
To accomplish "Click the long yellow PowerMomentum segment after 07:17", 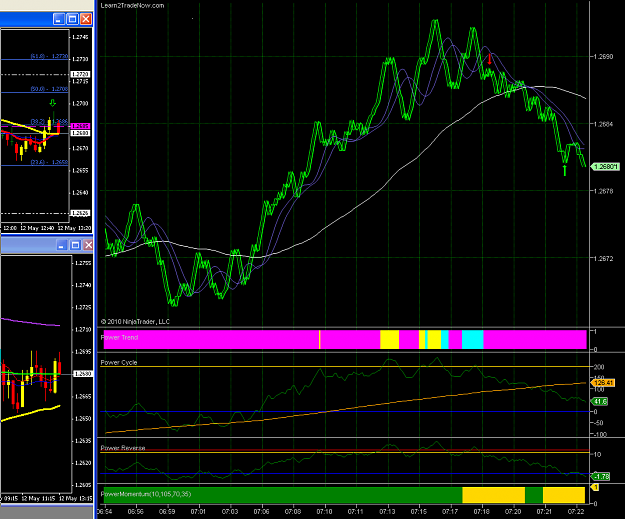I will 493,495.
